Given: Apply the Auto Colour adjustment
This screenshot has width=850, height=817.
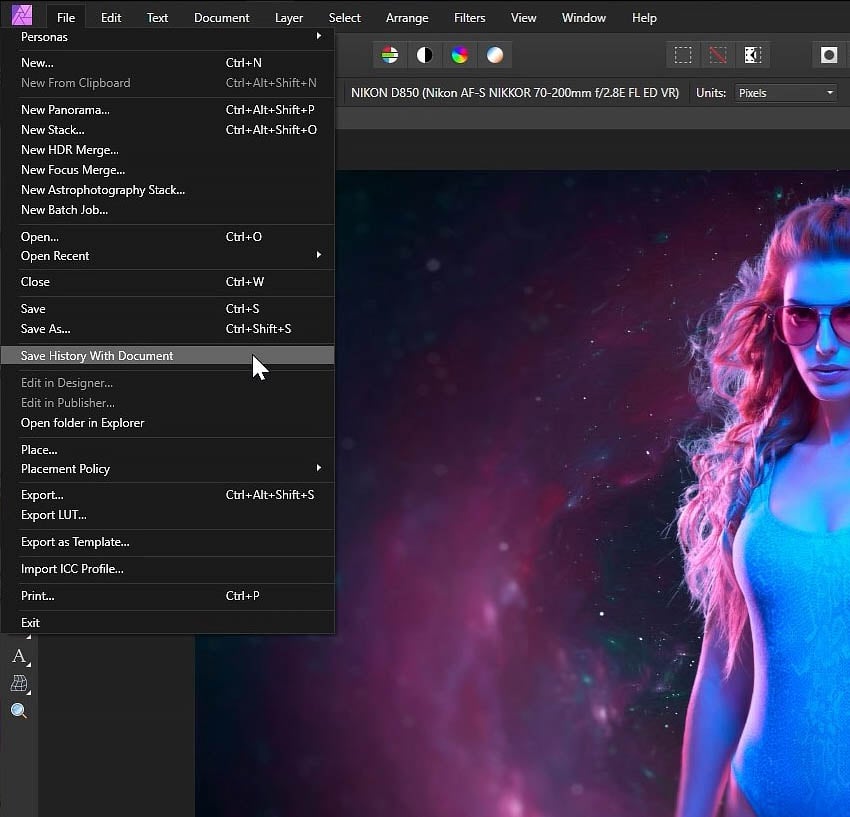Looking at the screenshot, I should tap(459, 54).
